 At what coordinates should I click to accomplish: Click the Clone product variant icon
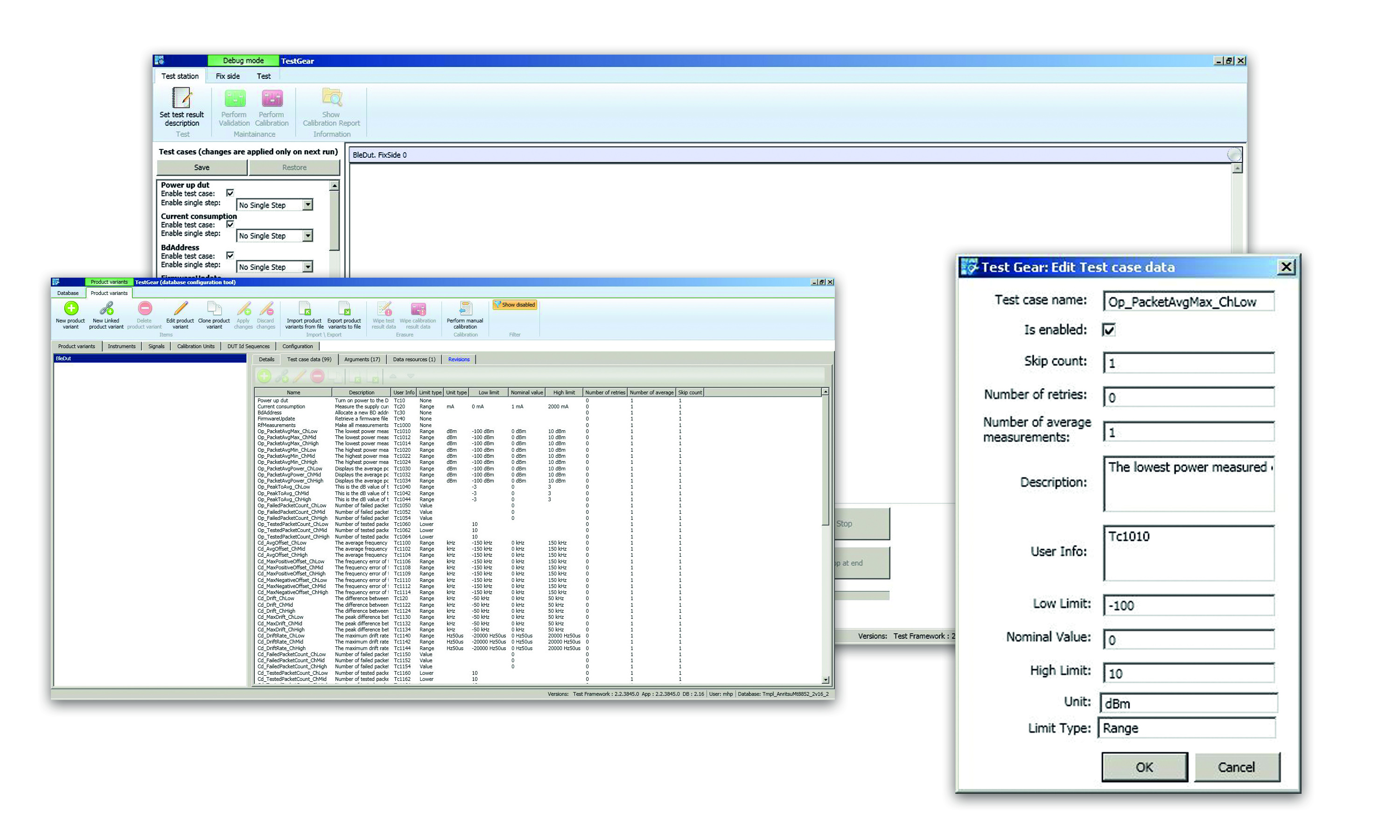pyautogui.click(x=214, y=308)
